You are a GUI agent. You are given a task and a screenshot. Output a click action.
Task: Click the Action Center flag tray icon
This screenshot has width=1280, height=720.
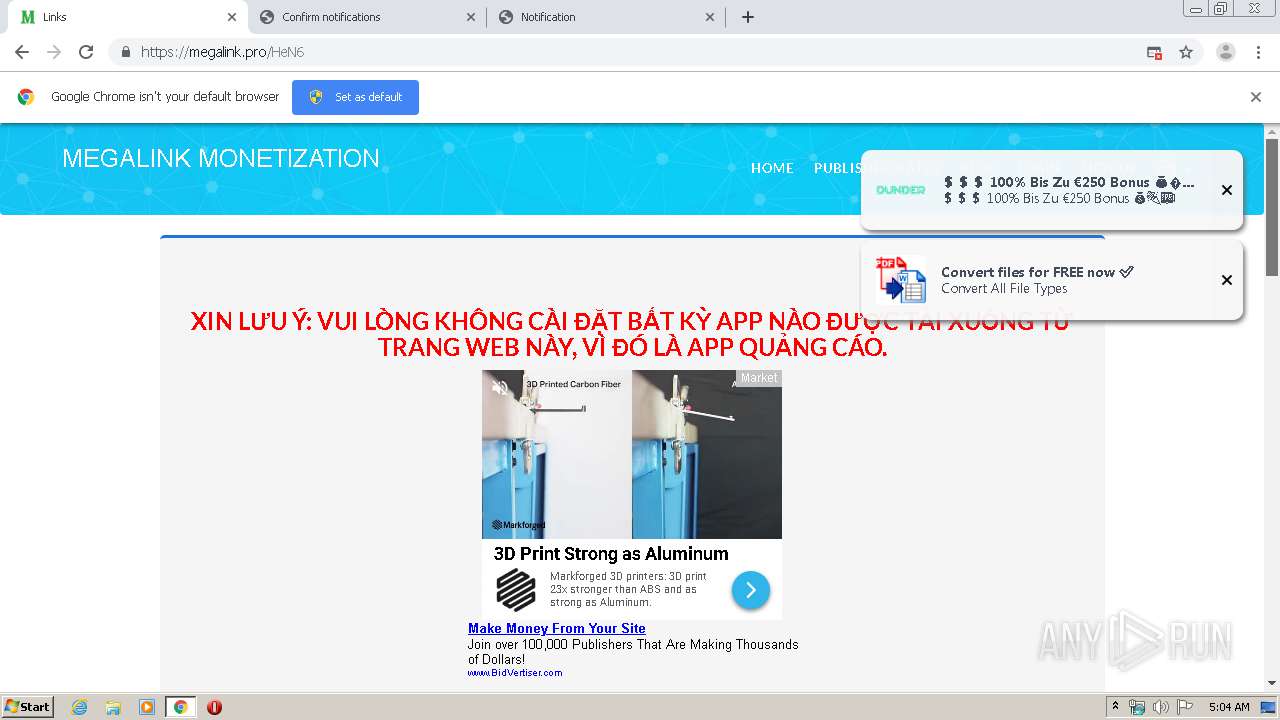click(x=1184, y=707)
